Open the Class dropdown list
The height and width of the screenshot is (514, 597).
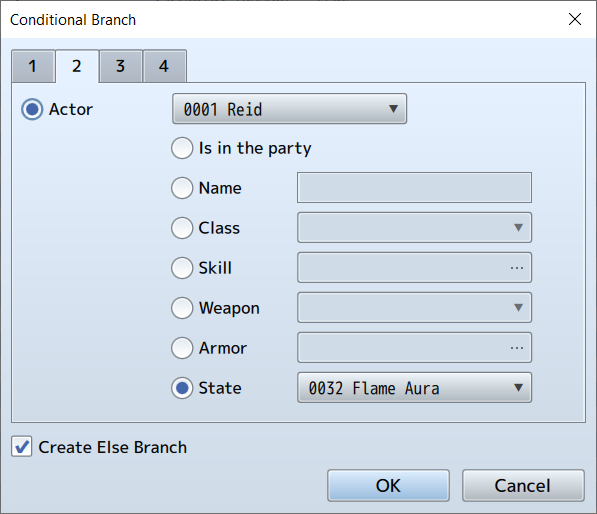(414, 228)
